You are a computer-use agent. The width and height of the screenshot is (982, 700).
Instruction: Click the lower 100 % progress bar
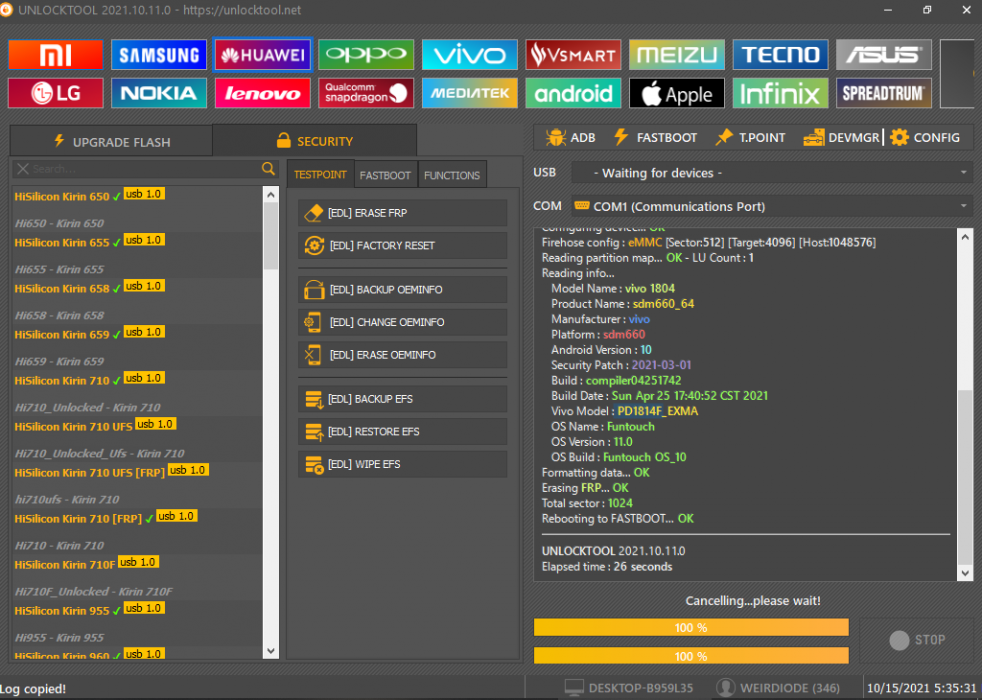point(691,656)
